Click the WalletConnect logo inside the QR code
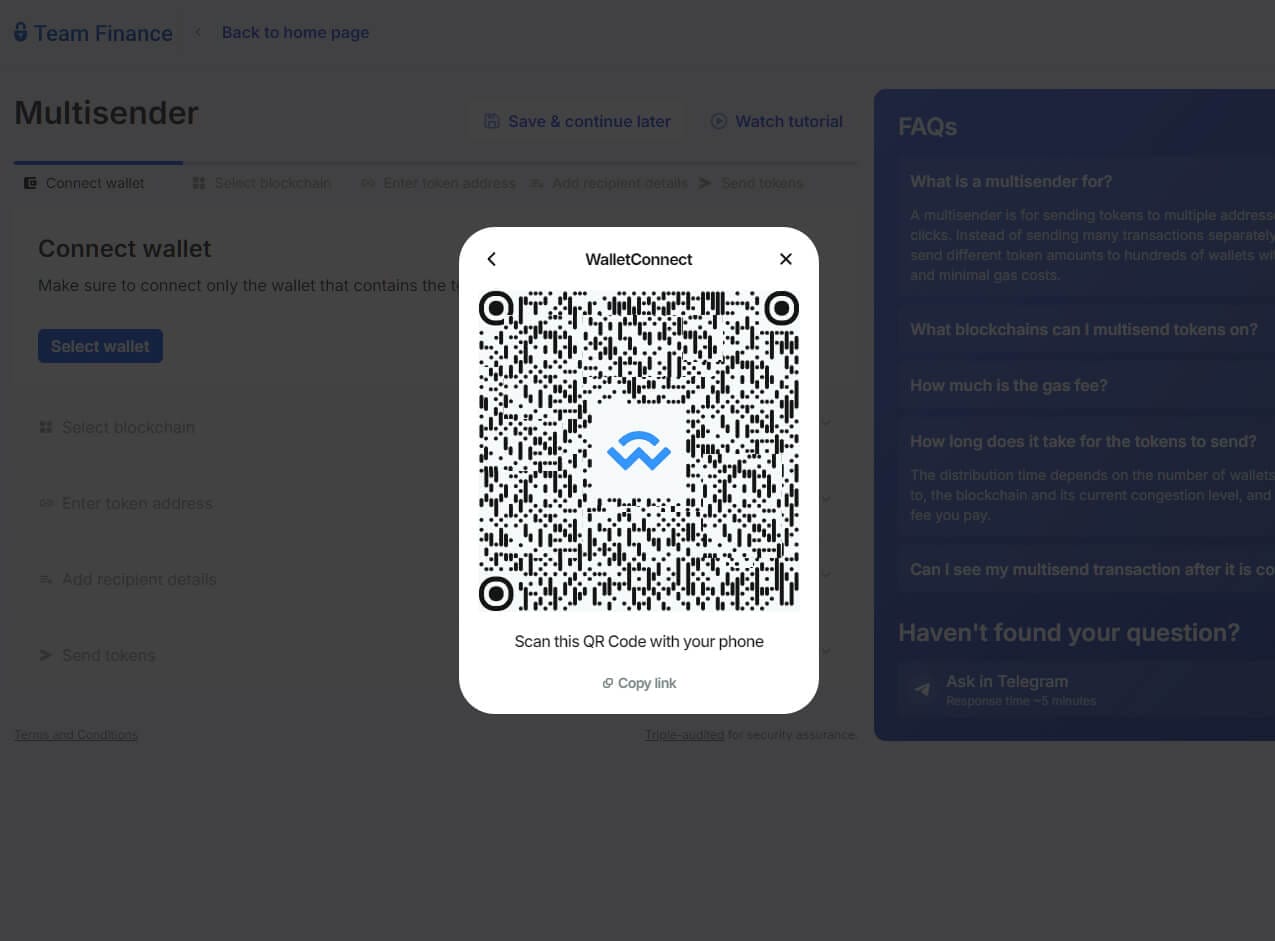The width and height of the screenshot is (1275, 941). (639, 449)
